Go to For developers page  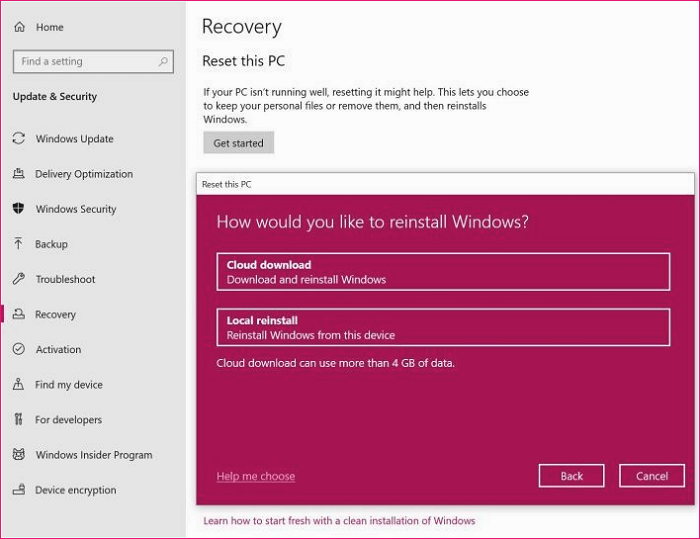pos(68,420)
